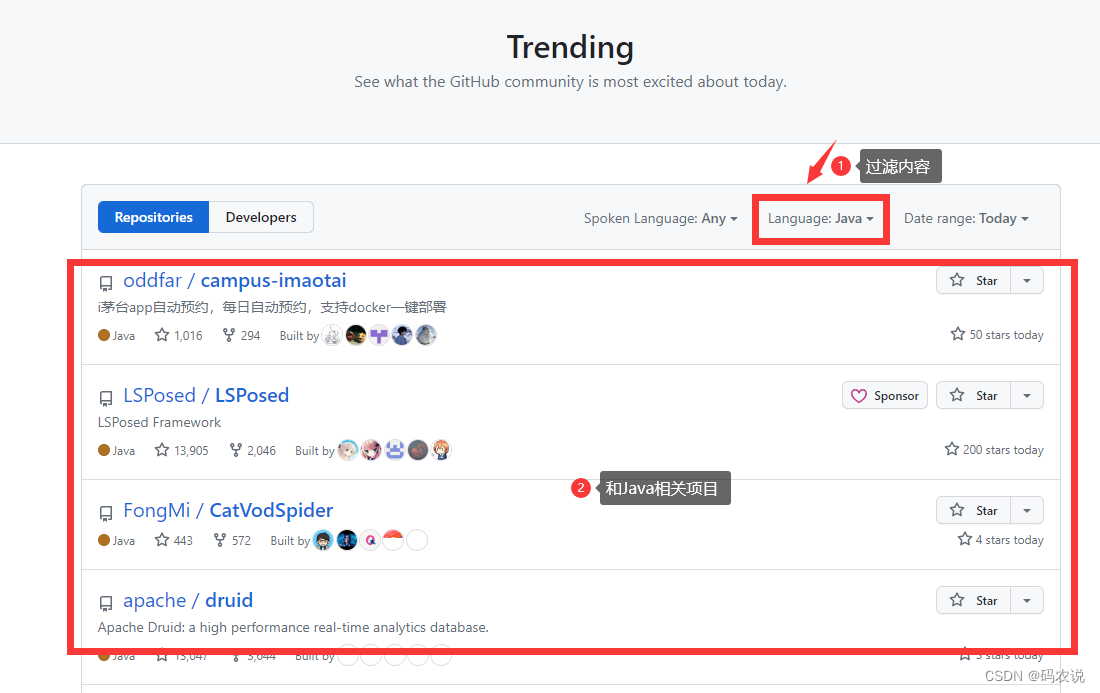Star the apache druid repository
Screen dimensions: 1100x693
point(973,600)
